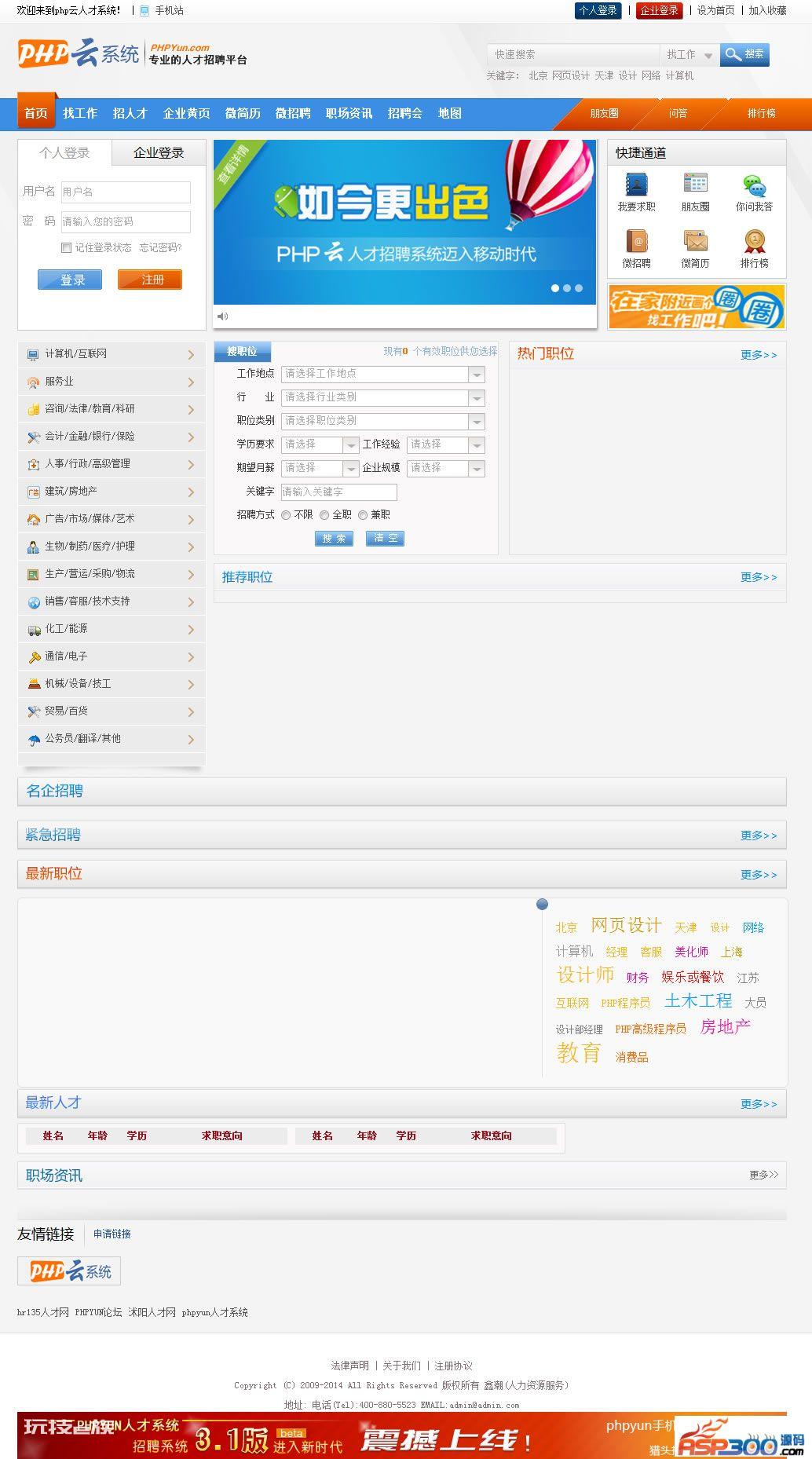Tick the 记住登录状态 checkbox

click(x=67, y=248)
